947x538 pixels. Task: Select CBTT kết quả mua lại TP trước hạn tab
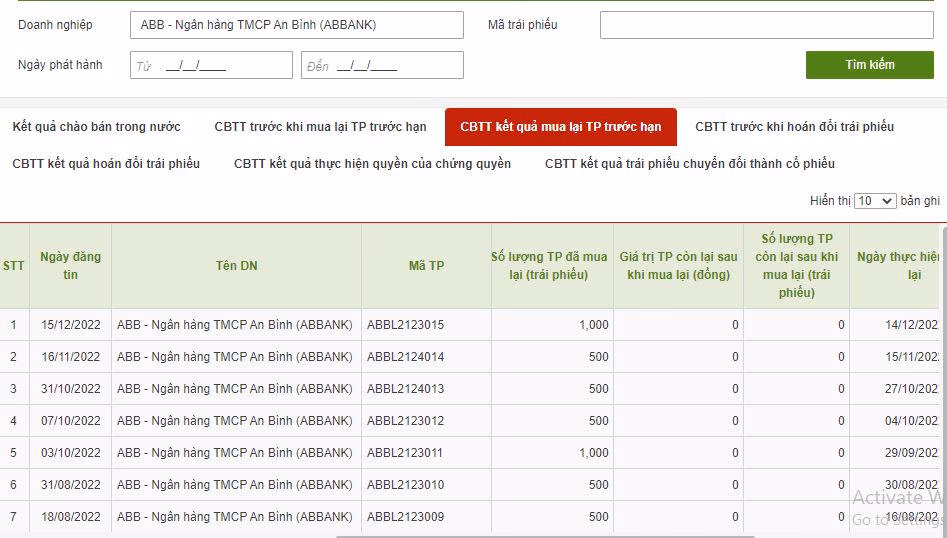561,127
